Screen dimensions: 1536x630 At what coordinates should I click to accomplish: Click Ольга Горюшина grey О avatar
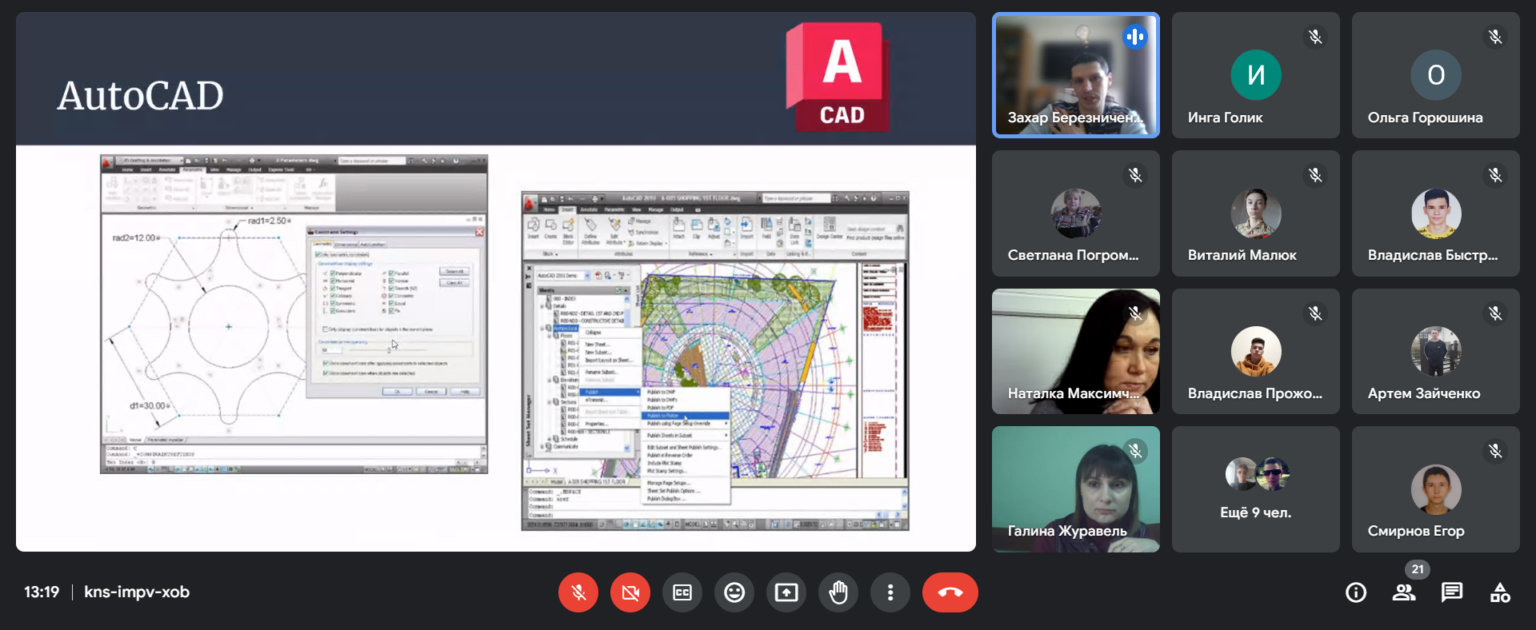tap(1436, 75)
